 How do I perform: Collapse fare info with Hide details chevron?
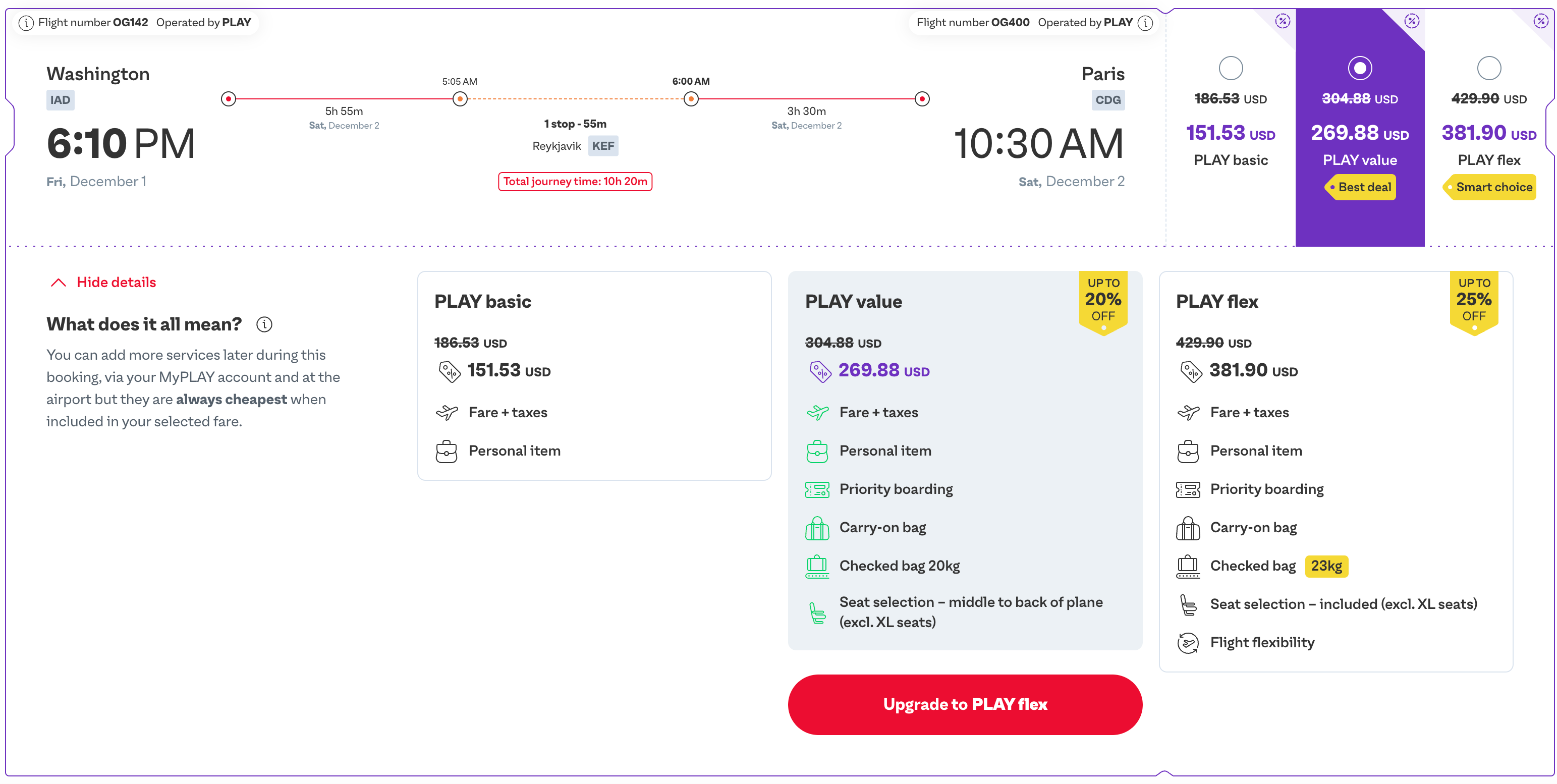coord(58,283)
